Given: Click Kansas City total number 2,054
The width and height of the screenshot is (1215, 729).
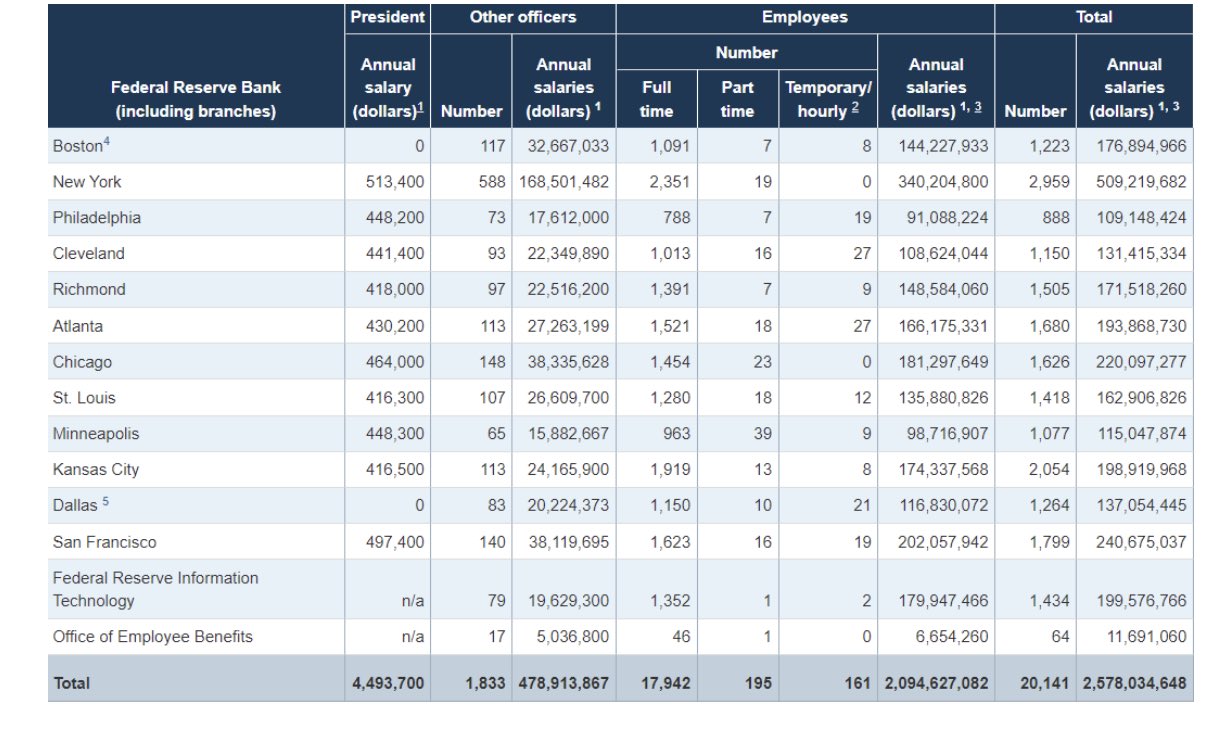Looking at the screenshot, I should (x=1049, y=470).
